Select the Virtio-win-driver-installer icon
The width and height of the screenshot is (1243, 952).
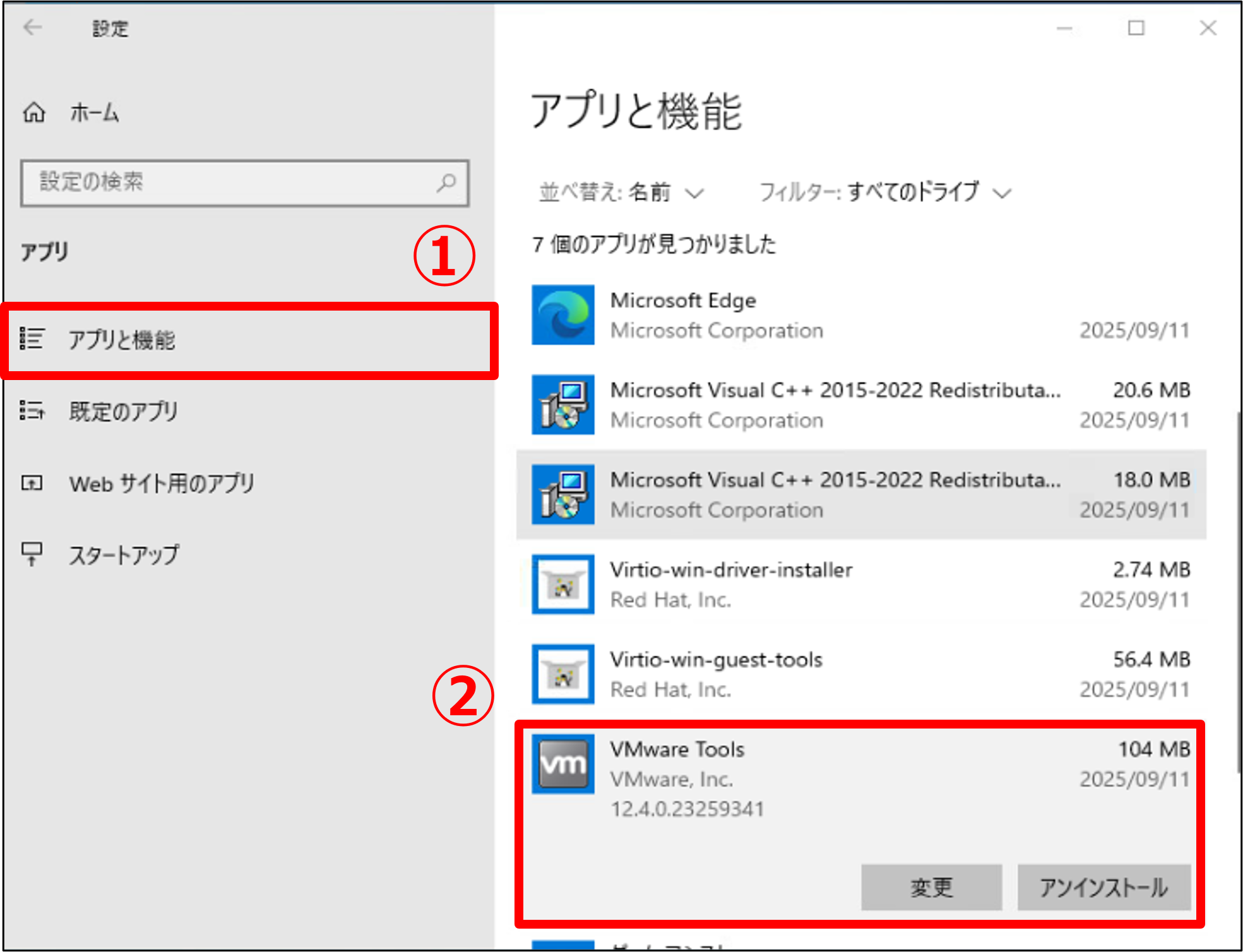pyautogui.click(x=562, y=584)
